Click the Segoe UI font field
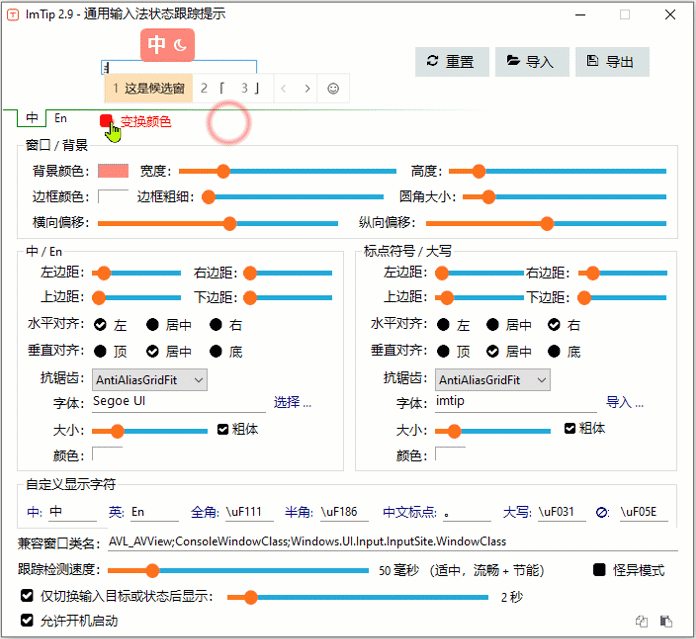The width and height of the screenshot is (696, 639). [x=179, y=402]
